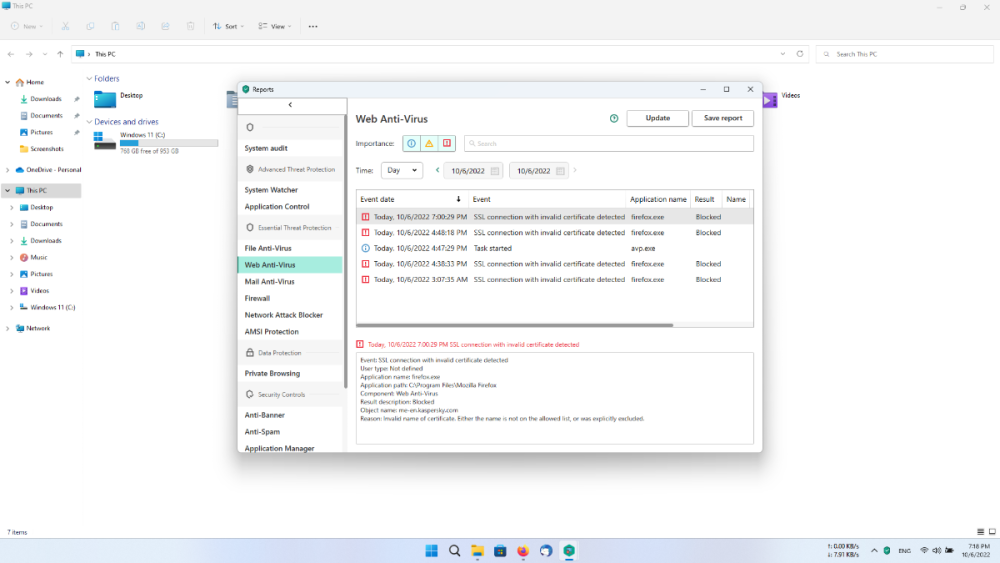Open the Videos folder icon
Viewport: 1000px width, 563px height.
[x=770, y=99]
